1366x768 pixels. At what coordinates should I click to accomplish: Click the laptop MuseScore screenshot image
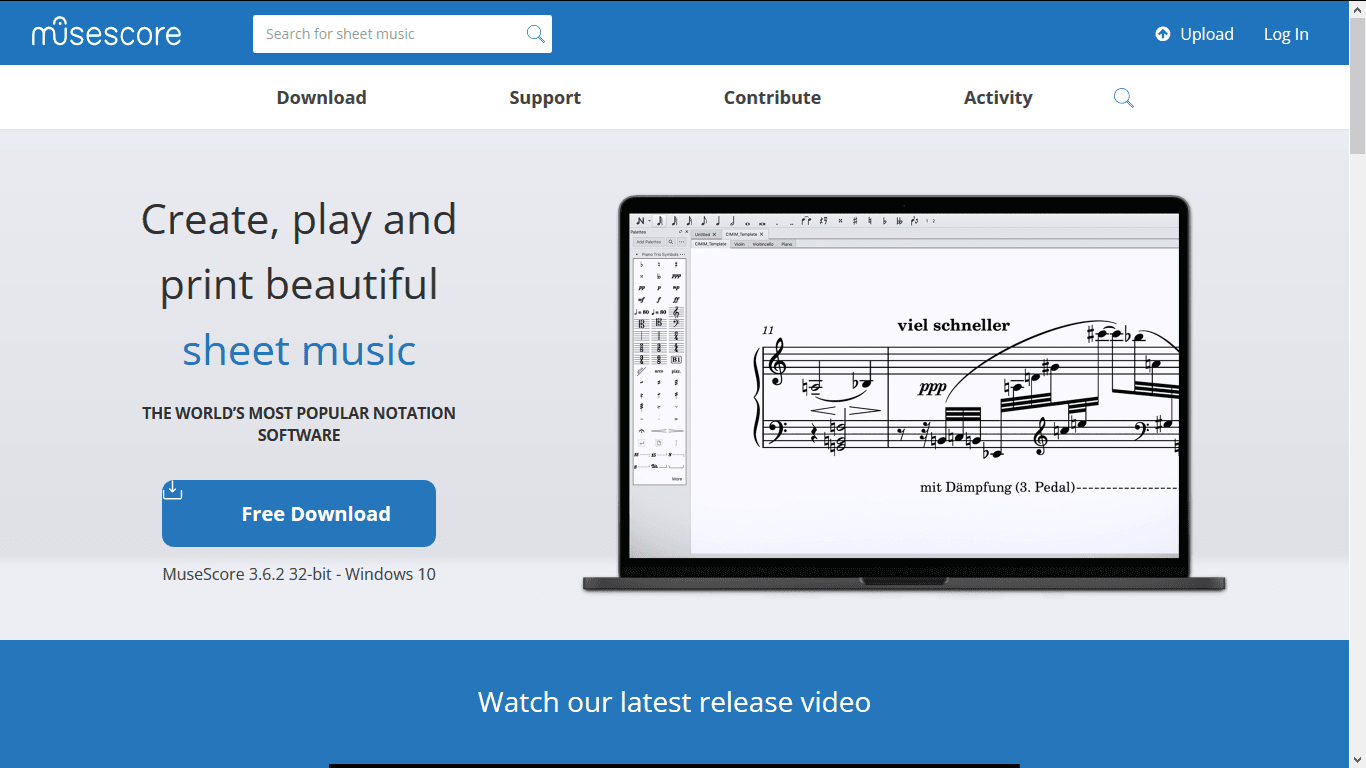904,393
